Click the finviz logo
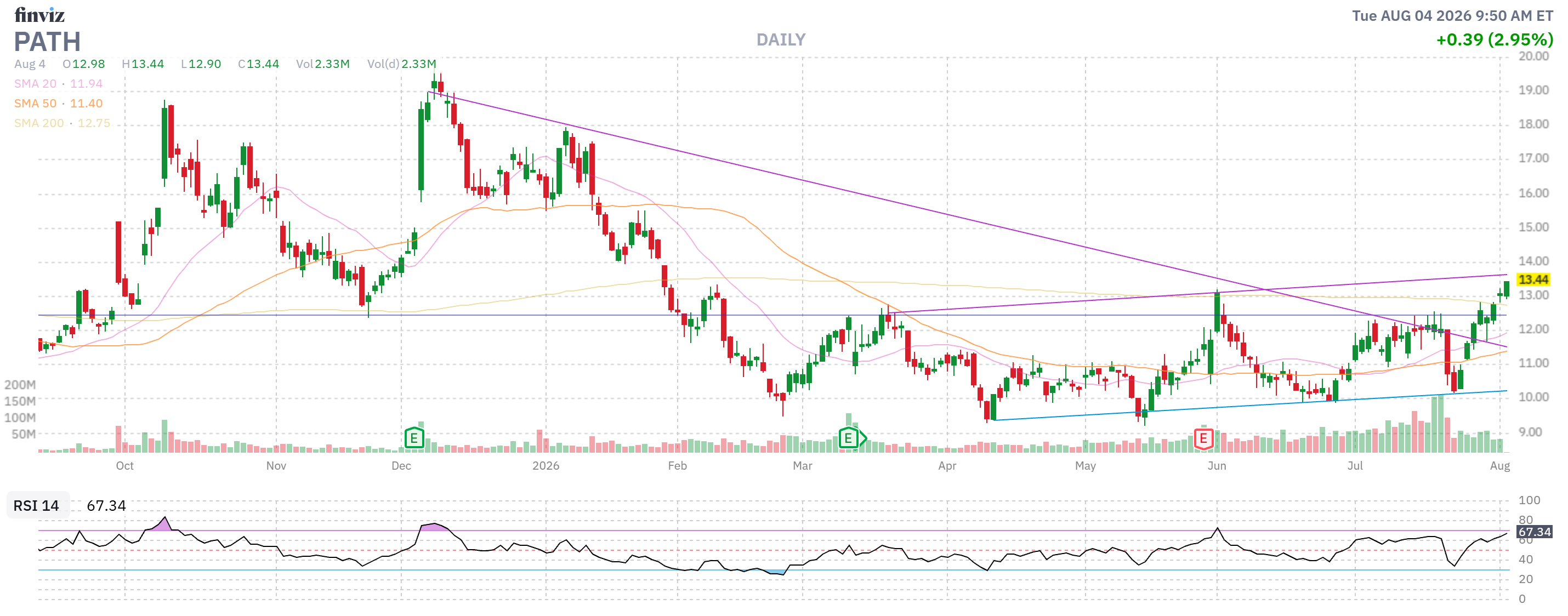 [x=39, y=15]
